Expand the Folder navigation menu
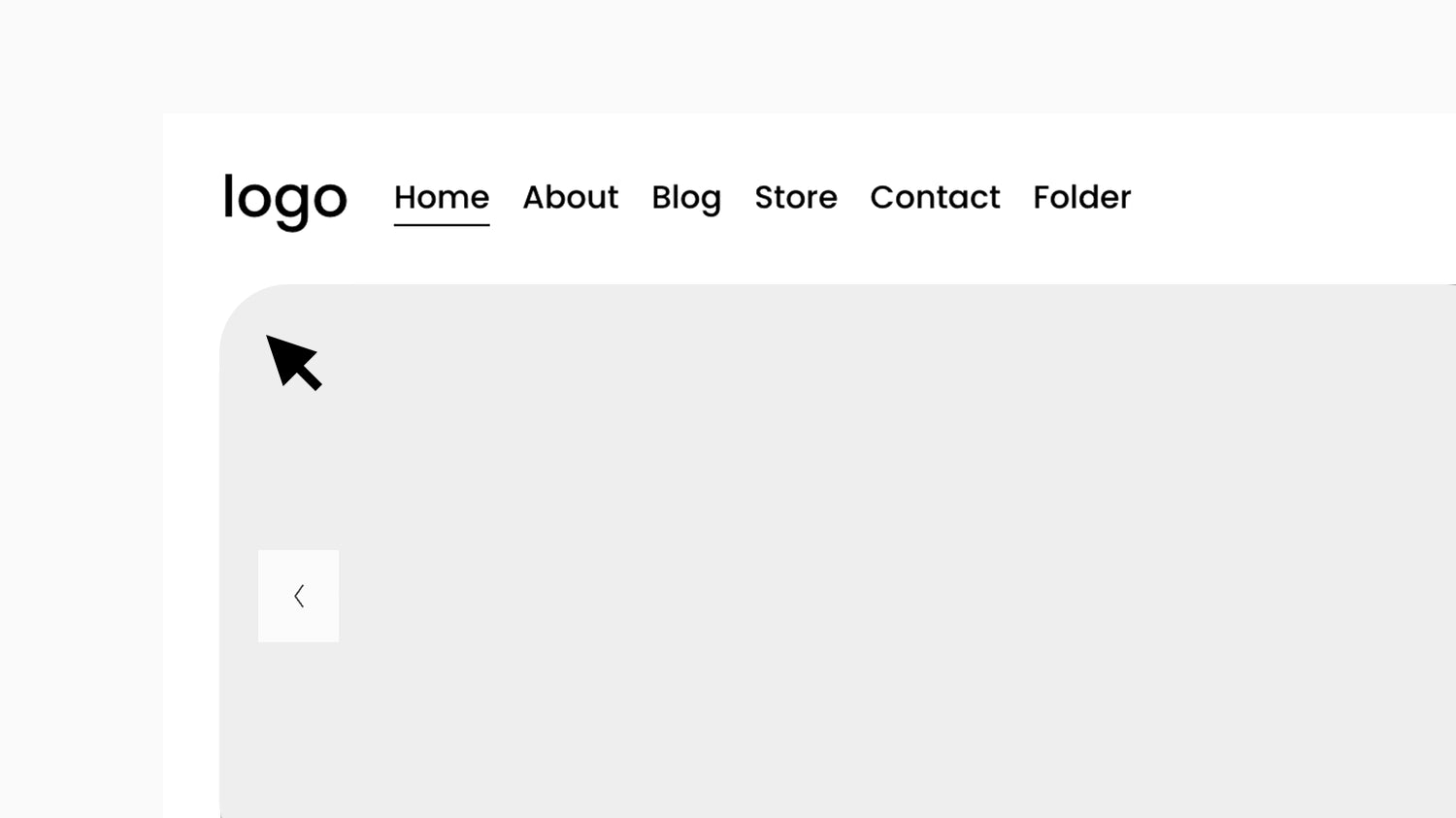This screenshot has height=818, width=1456. point(1081,197)
